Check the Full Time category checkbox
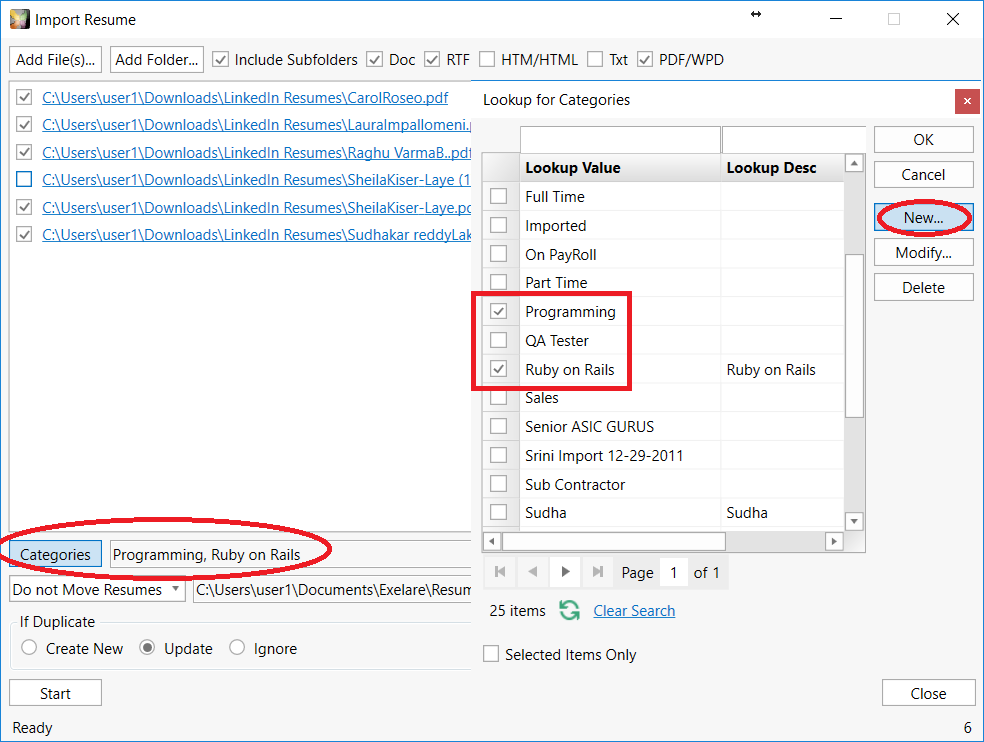 [498, 196]
